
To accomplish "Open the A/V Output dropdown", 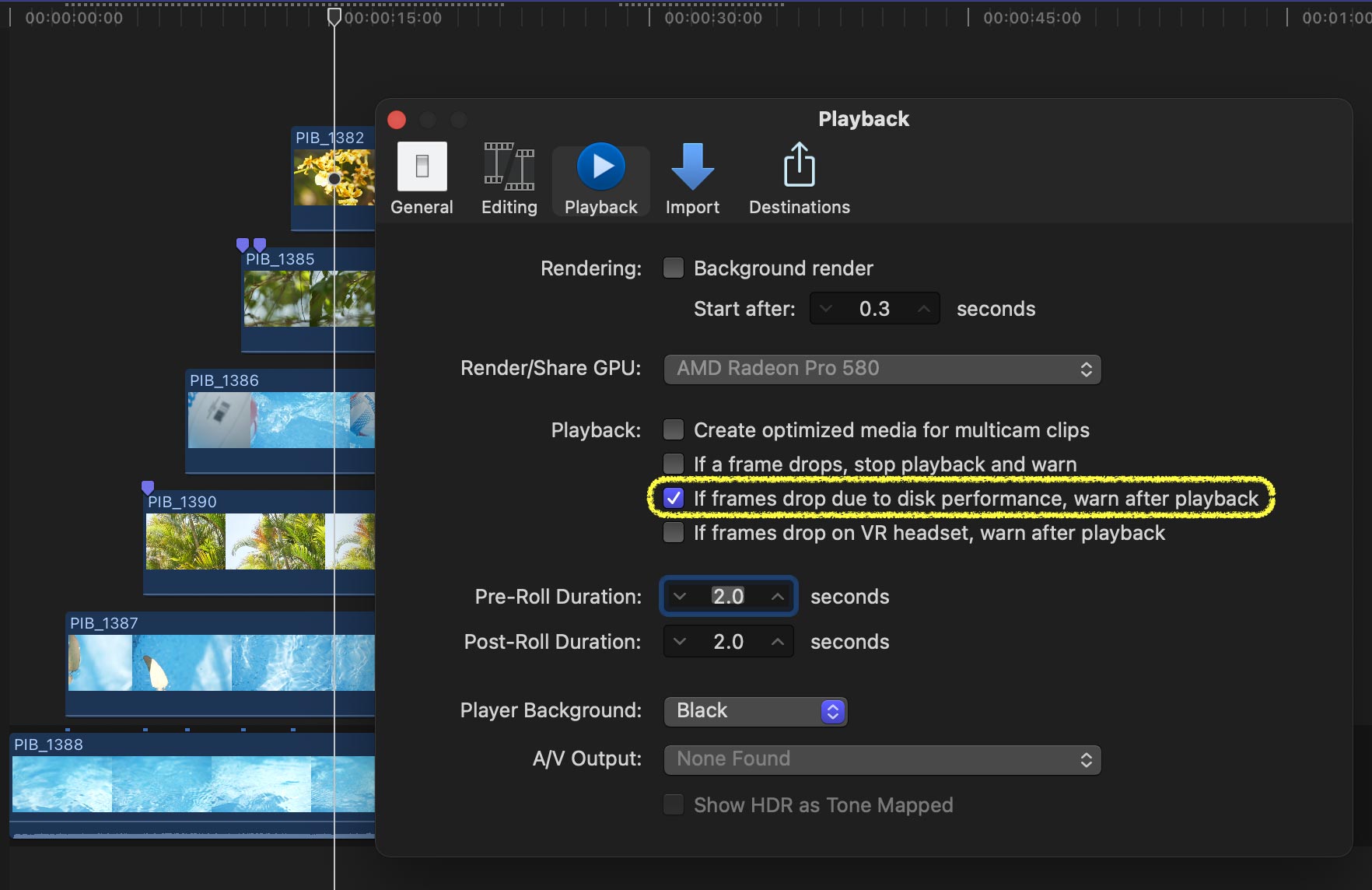I will 882,759.
